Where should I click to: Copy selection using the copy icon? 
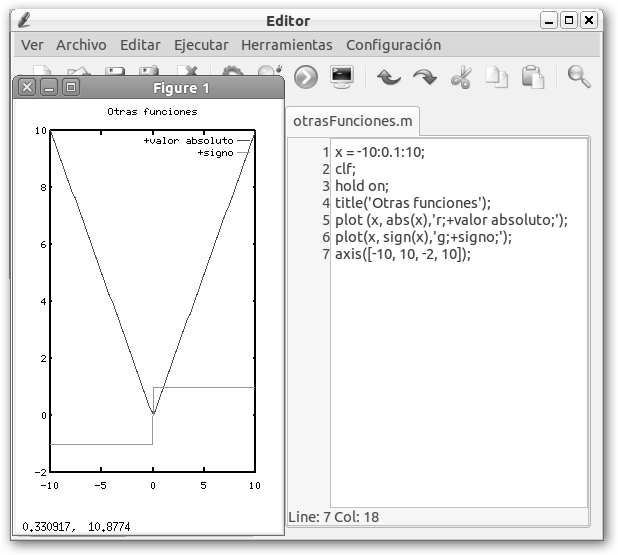point(497,78)
